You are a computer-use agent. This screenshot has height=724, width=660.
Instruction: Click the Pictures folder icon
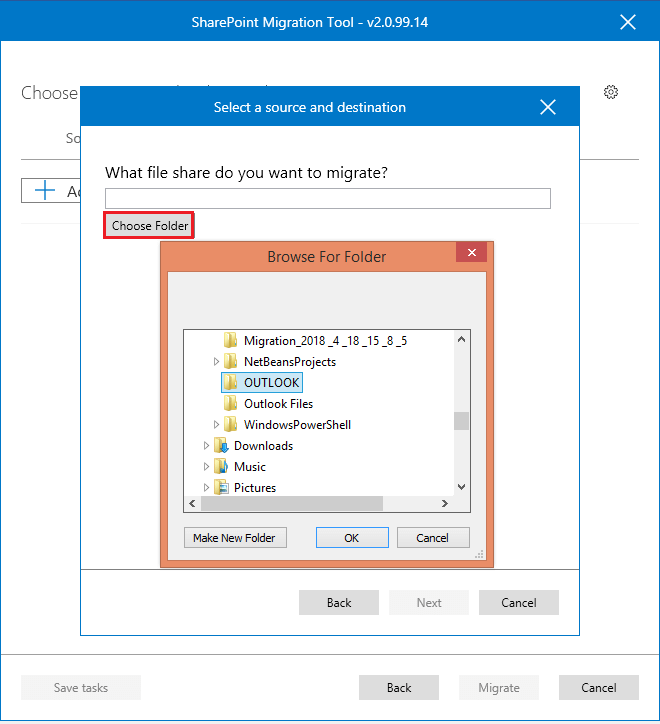(x=221, y=487)
